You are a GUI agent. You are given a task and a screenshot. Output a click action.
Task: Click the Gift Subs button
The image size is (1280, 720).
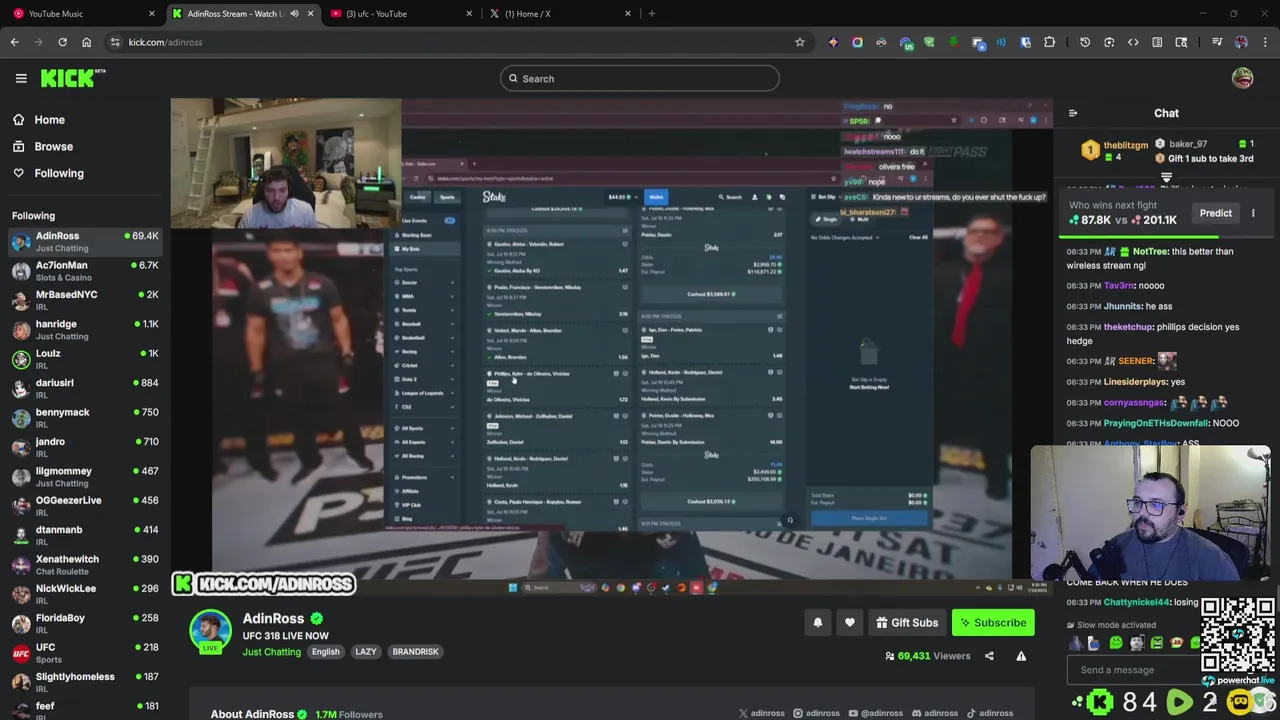[x=907, y=623]
